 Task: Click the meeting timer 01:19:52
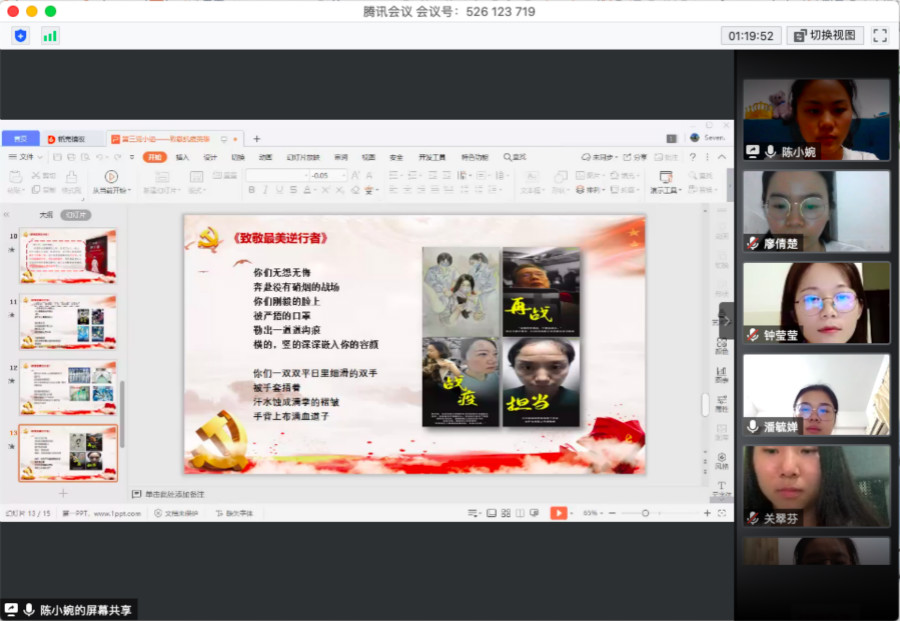(x=751, y=36)
